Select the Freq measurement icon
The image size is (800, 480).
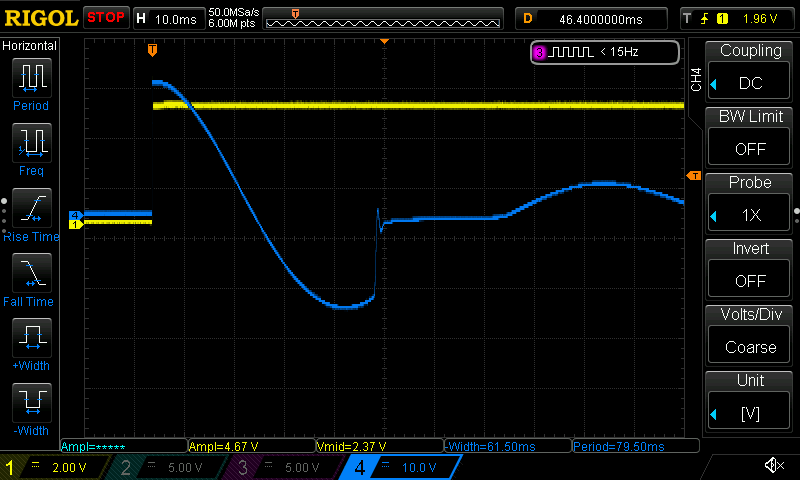coord(32,142)
